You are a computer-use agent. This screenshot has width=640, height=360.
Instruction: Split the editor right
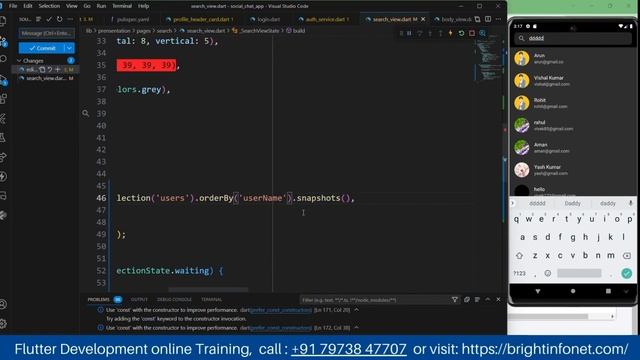(488, 19)
